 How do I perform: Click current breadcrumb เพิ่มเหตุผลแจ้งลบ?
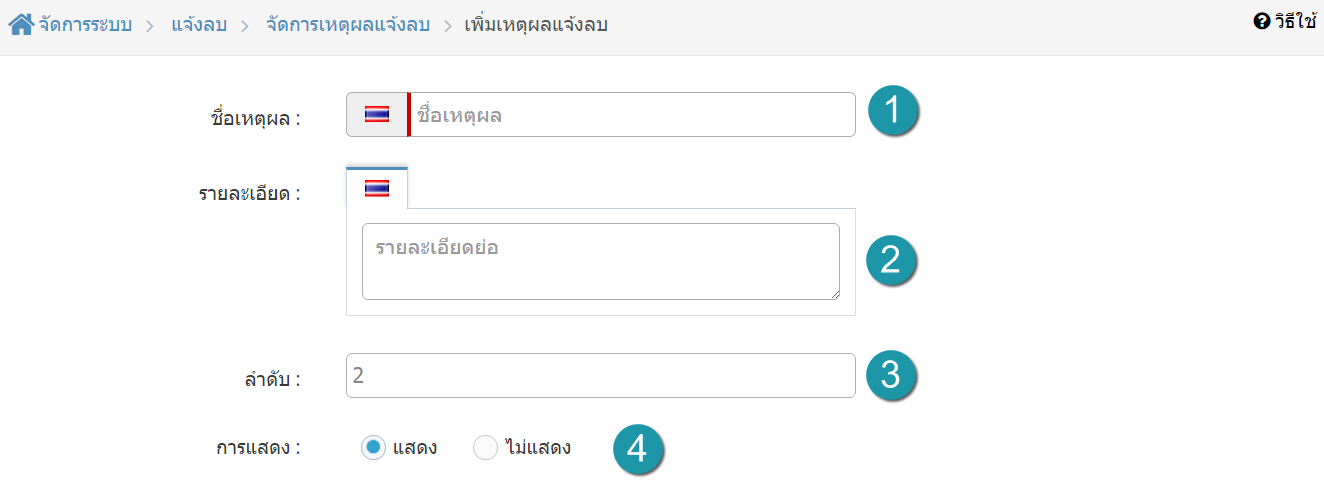[536, 25]
